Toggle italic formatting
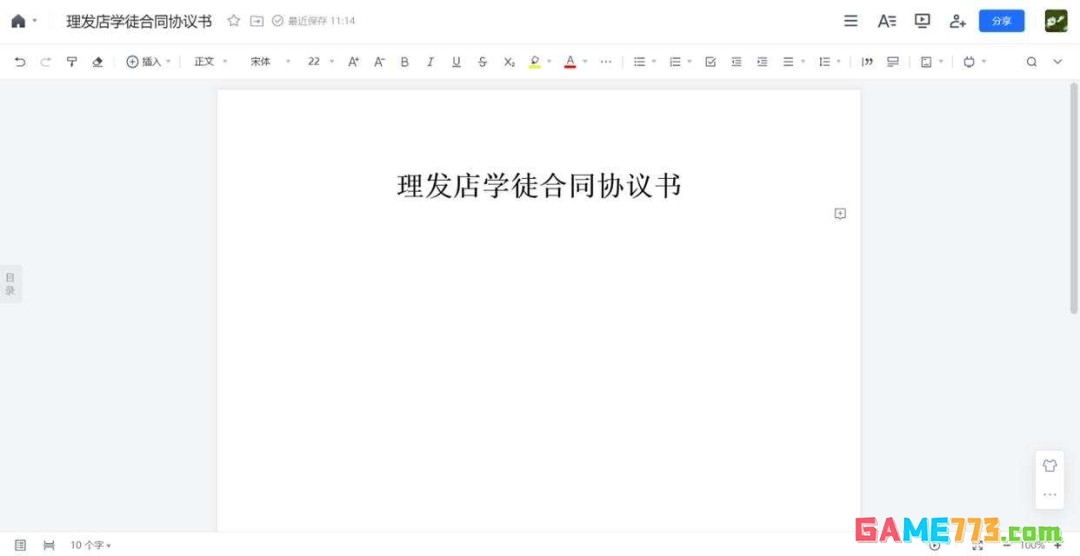1080x556 pixels. tap(430, 62)
